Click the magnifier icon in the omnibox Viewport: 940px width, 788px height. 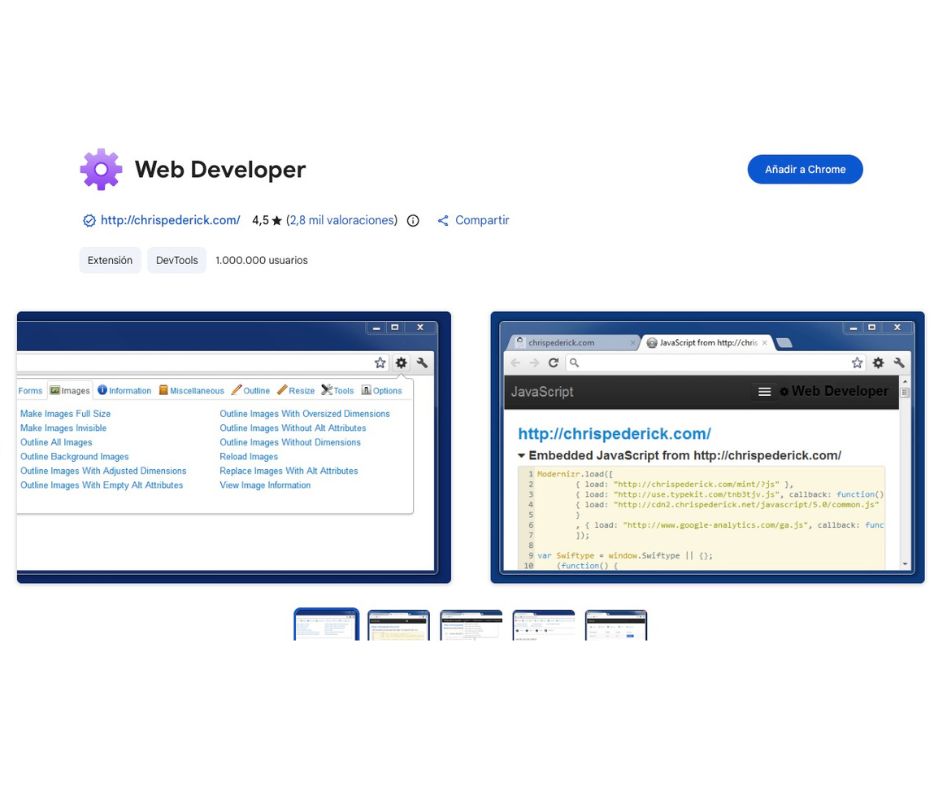click(x=575, y=362)
